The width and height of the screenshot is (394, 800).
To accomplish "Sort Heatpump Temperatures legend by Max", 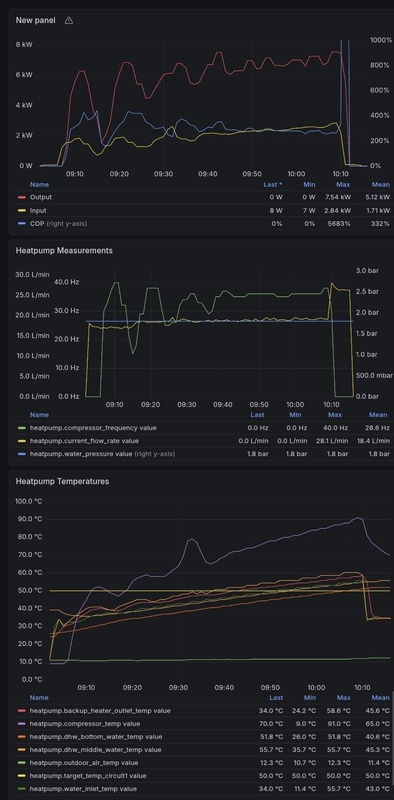I will [343, 697].
